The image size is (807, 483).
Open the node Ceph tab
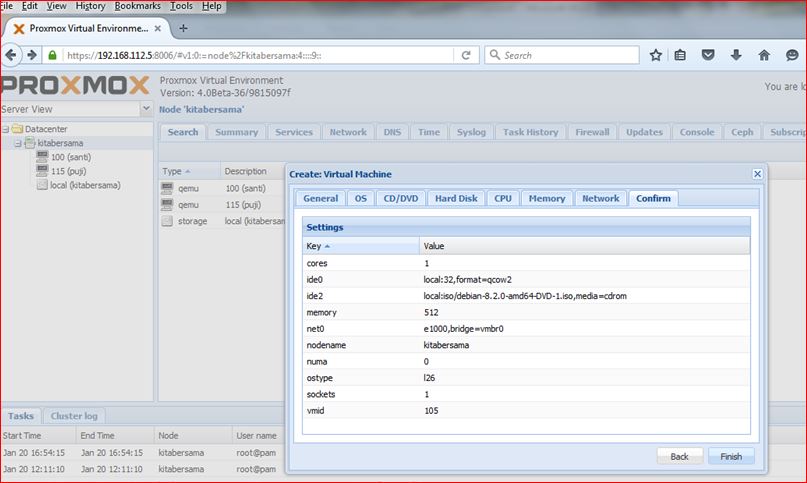[742, 132]
